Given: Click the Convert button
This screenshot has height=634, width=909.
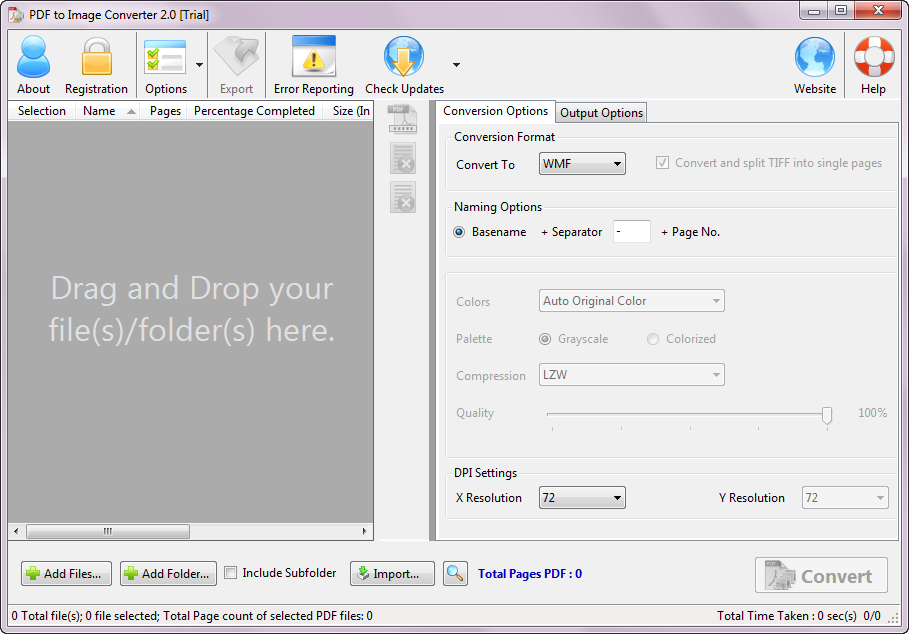Looking at the screenshot, I should pos(821,575).
